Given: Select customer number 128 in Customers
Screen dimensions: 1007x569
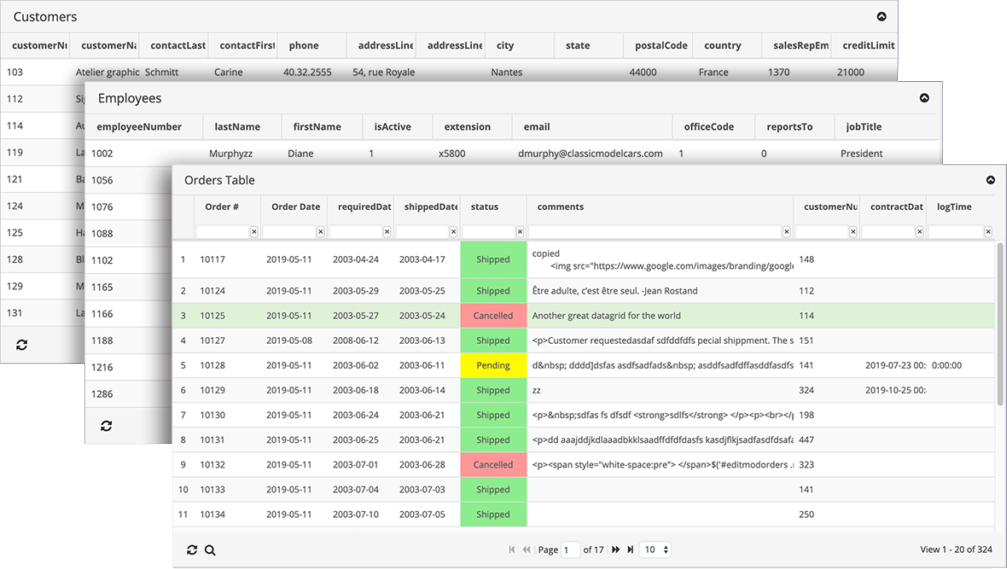Looking at the screenshot, I should click(x=15, y=259).
